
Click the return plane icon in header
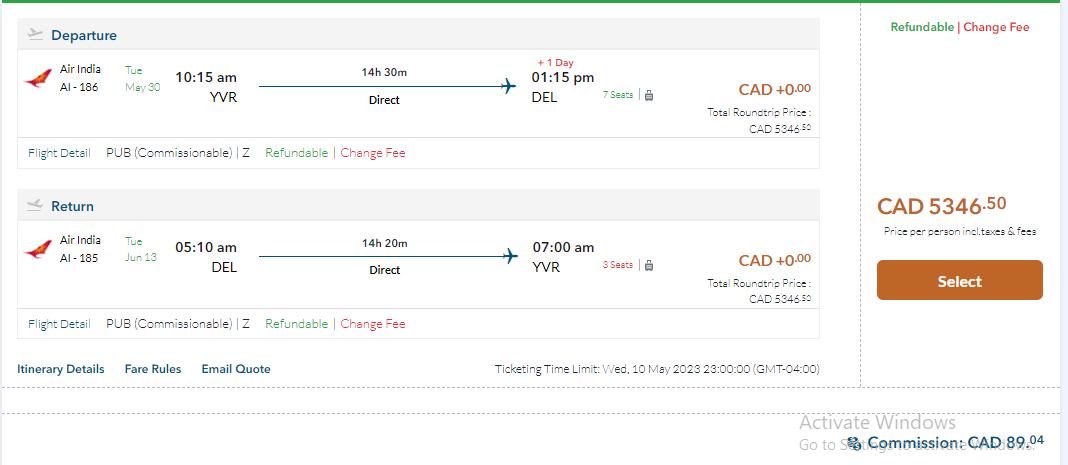pos(36,206)
